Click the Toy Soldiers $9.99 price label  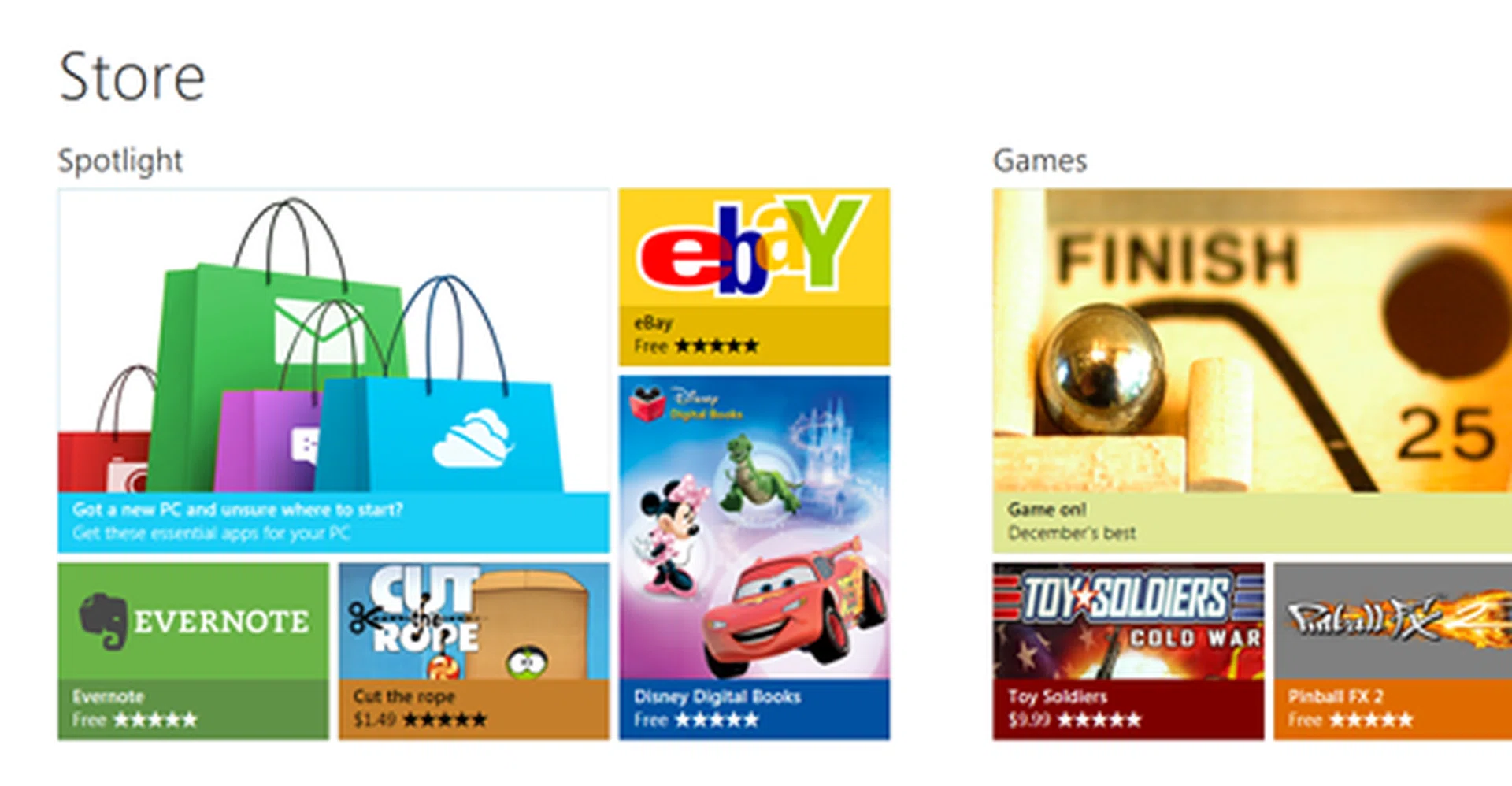click(x=1029, y=720)
